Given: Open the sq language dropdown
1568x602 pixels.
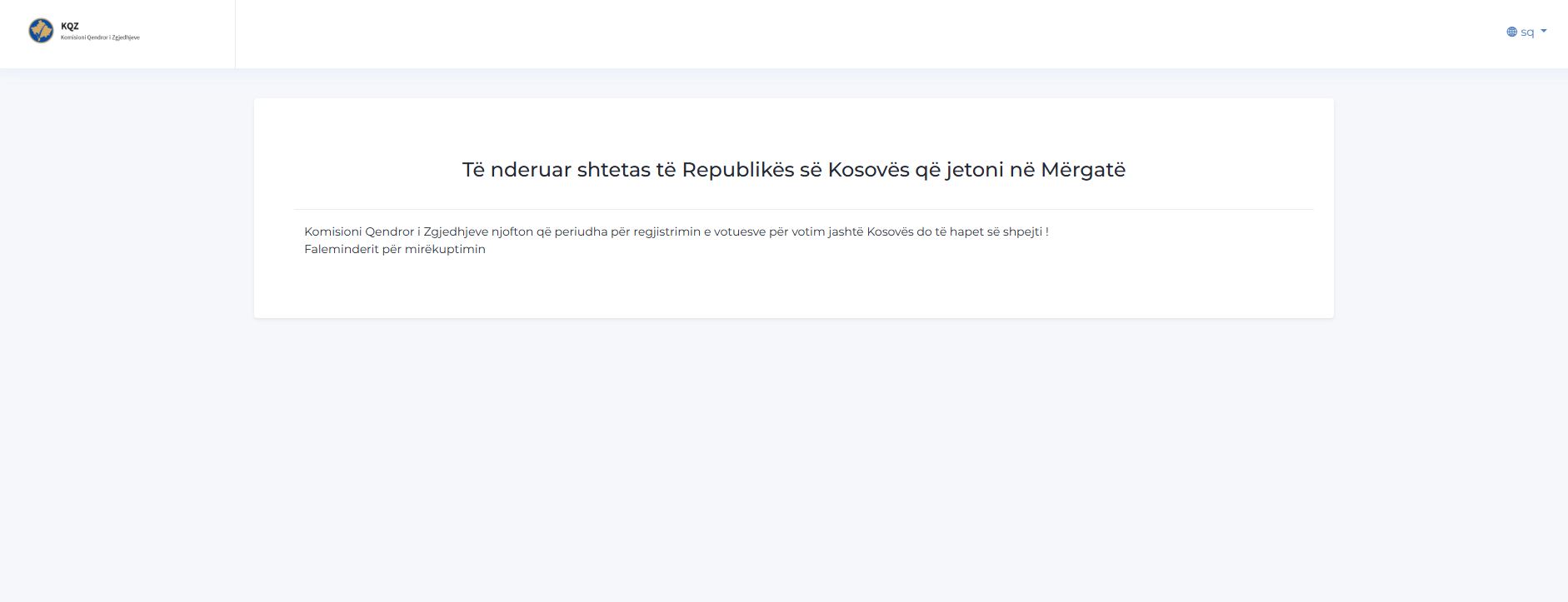Looking at the screenshot, I should tap(1526, 32).
